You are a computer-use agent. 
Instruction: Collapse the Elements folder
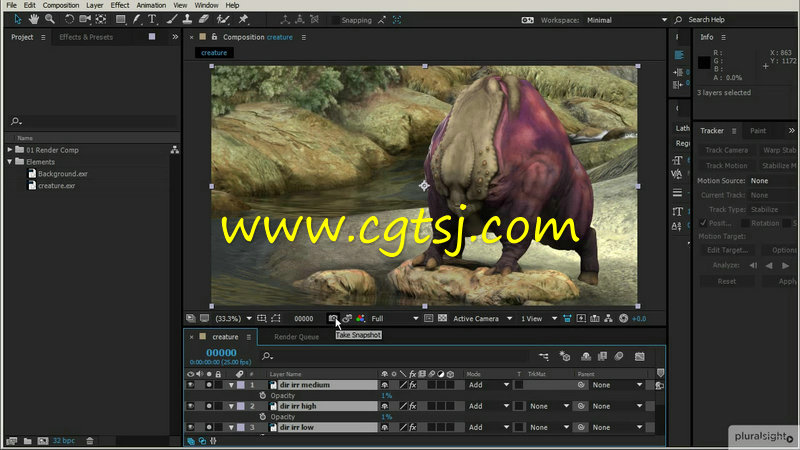pos(9,162)
